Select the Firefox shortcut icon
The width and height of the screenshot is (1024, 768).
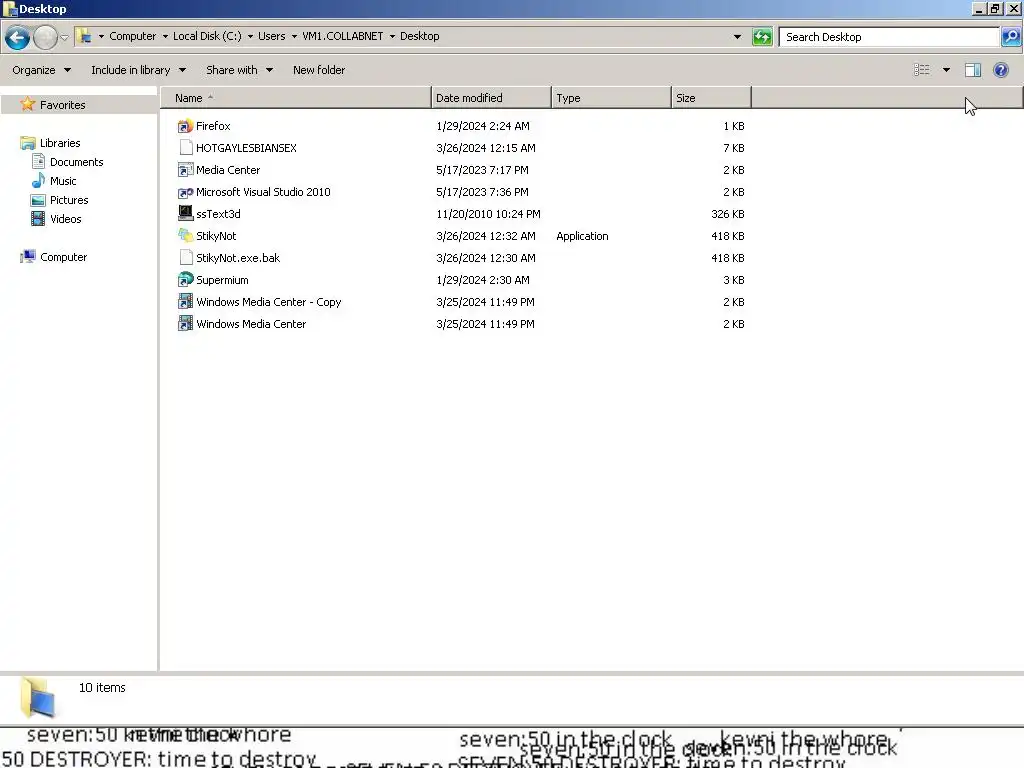[x=185, y=126]
